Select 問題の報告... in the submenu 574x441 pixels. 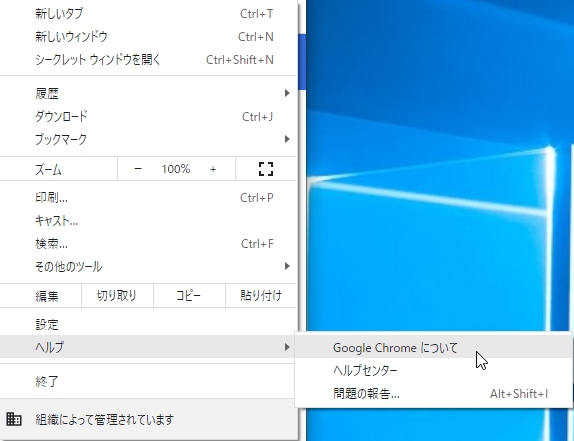(433, 394)
